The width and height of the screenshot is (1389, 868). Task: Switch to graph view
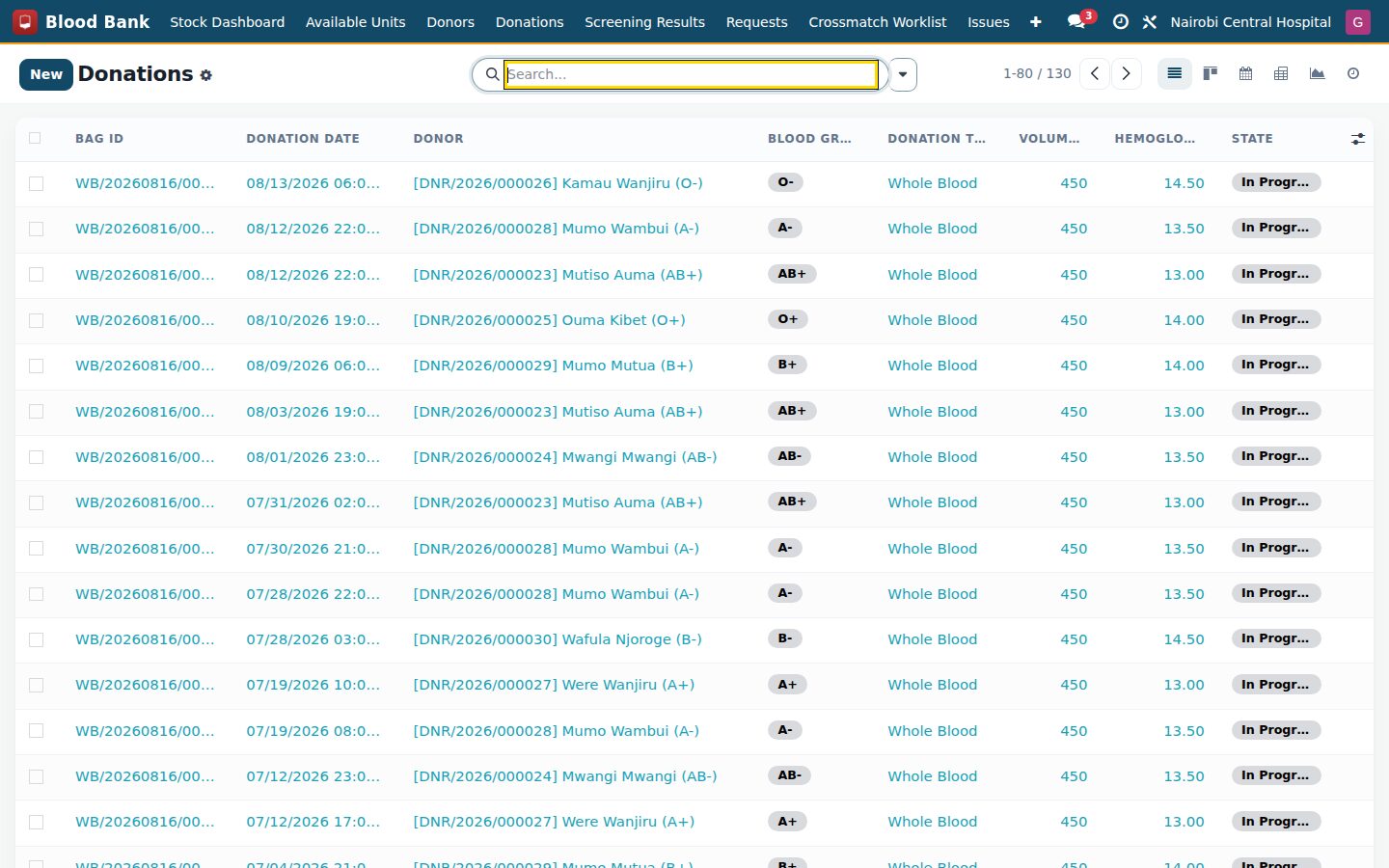point(1317,74)
